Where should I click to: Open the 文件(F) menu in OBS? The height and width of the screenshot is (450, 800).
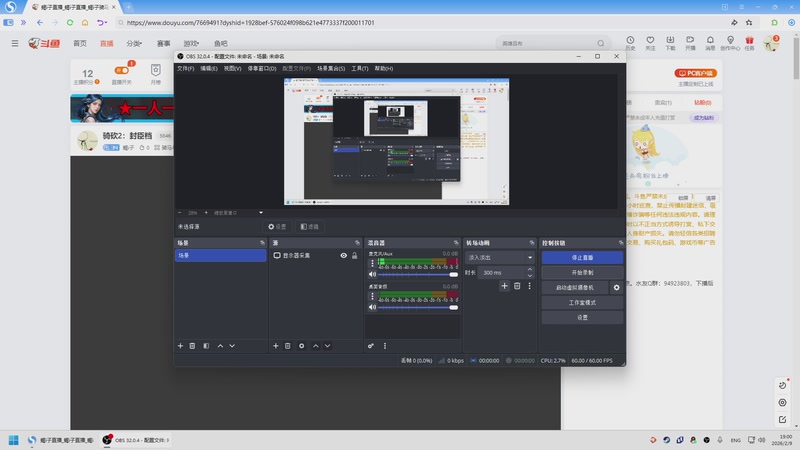click(185, 68)
